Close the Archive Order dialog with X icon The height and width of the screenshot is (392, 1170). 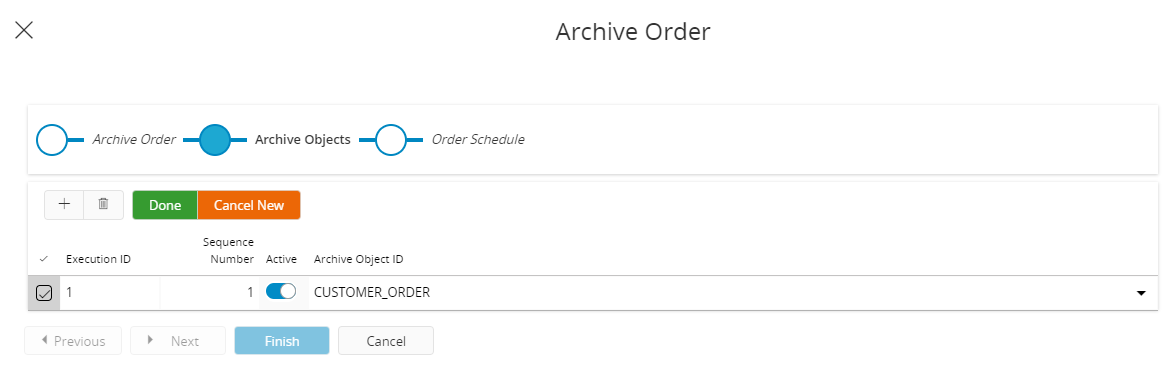pos(24,31)
